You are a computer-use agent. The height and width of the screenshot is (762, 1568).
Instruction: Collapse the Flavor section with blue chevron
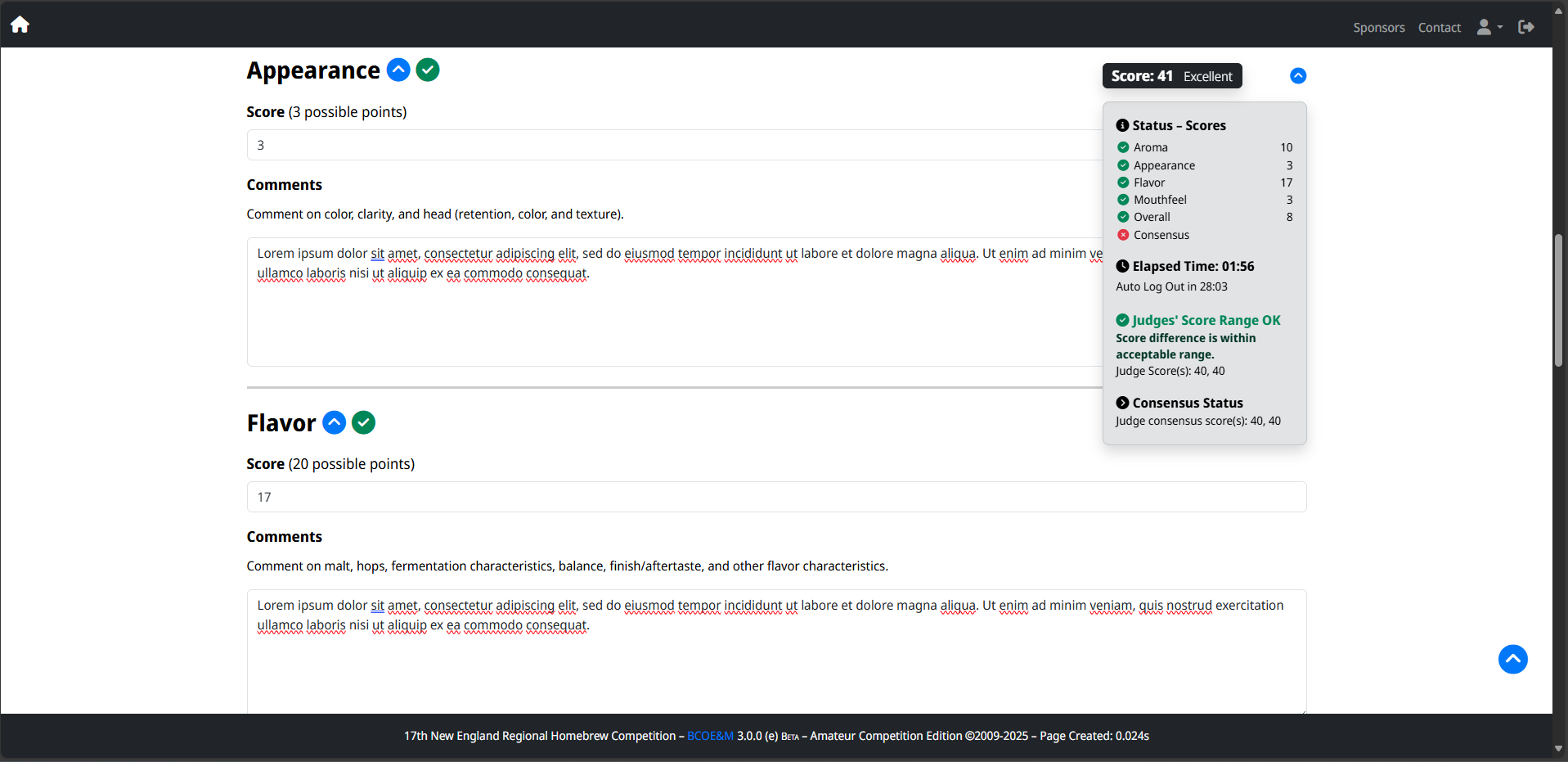pyautogui.click(x=335, y=422)
